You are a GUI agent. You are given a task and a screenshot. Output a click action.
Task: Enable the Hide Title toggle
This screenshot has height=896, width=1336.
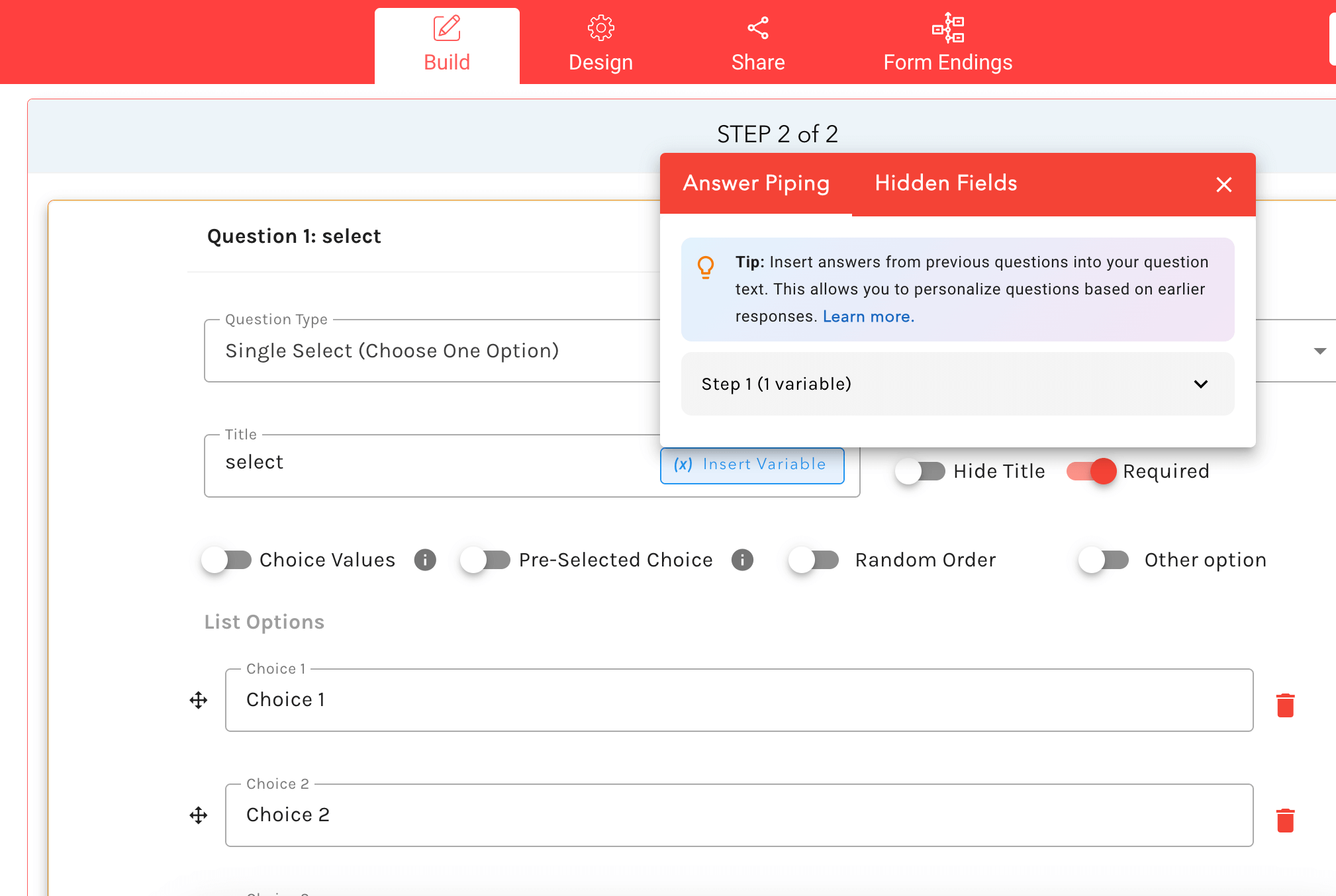(920, 471)
